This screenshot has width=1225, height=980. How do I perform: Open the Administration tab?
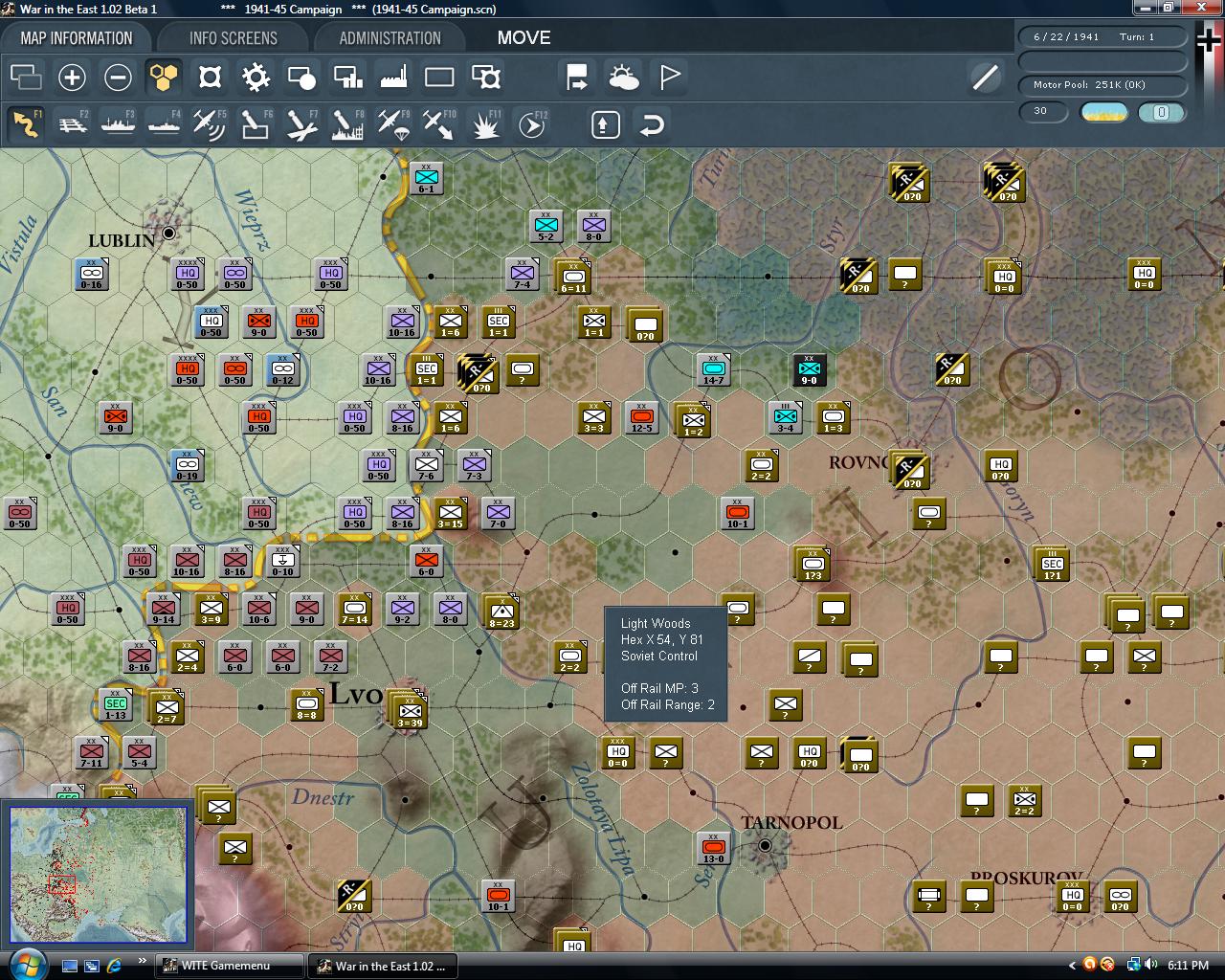(390, 38)
